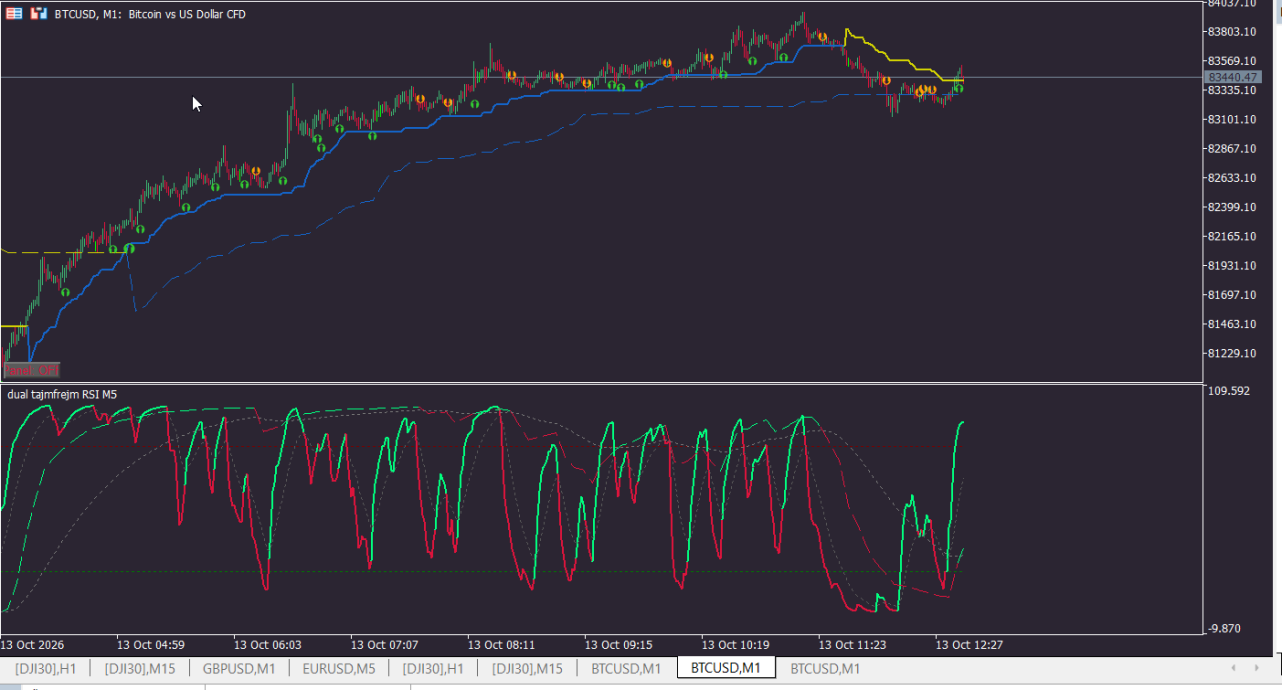
Task: Click the 83101.10 price scale value
Action: (1232, 120)
